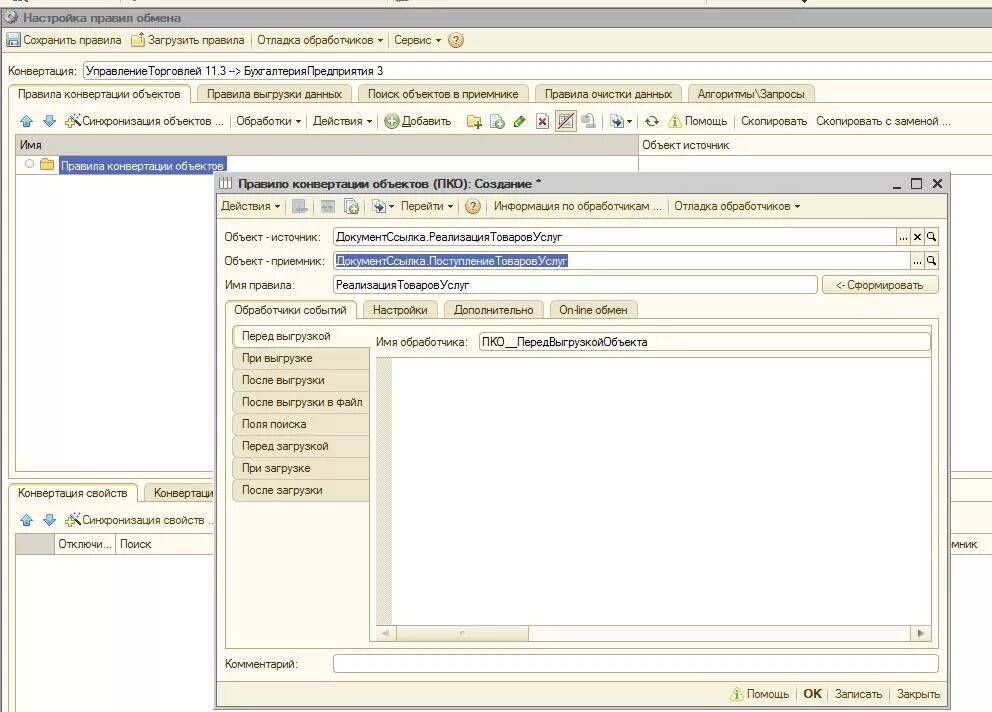Click Синхронизация объектов wand icon
Screen dimensions: 992x712
click(73, 121)
